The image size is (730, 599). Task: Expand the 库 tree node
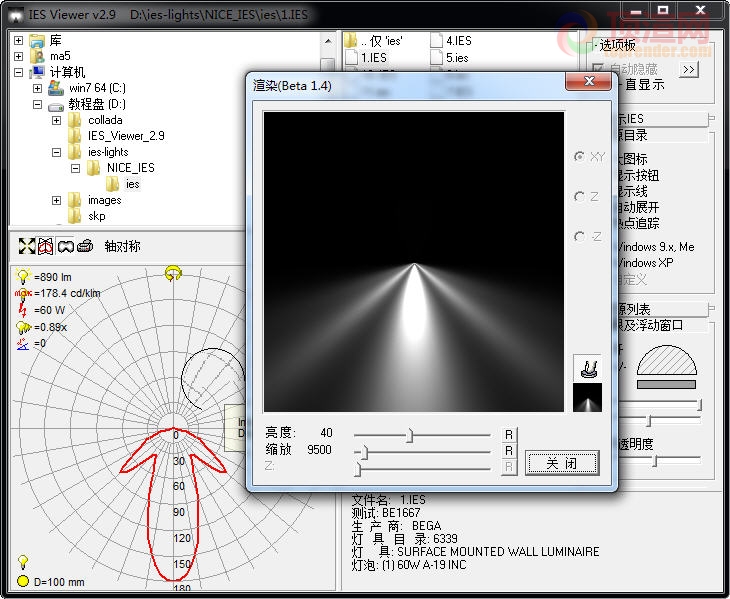point(19,40)
